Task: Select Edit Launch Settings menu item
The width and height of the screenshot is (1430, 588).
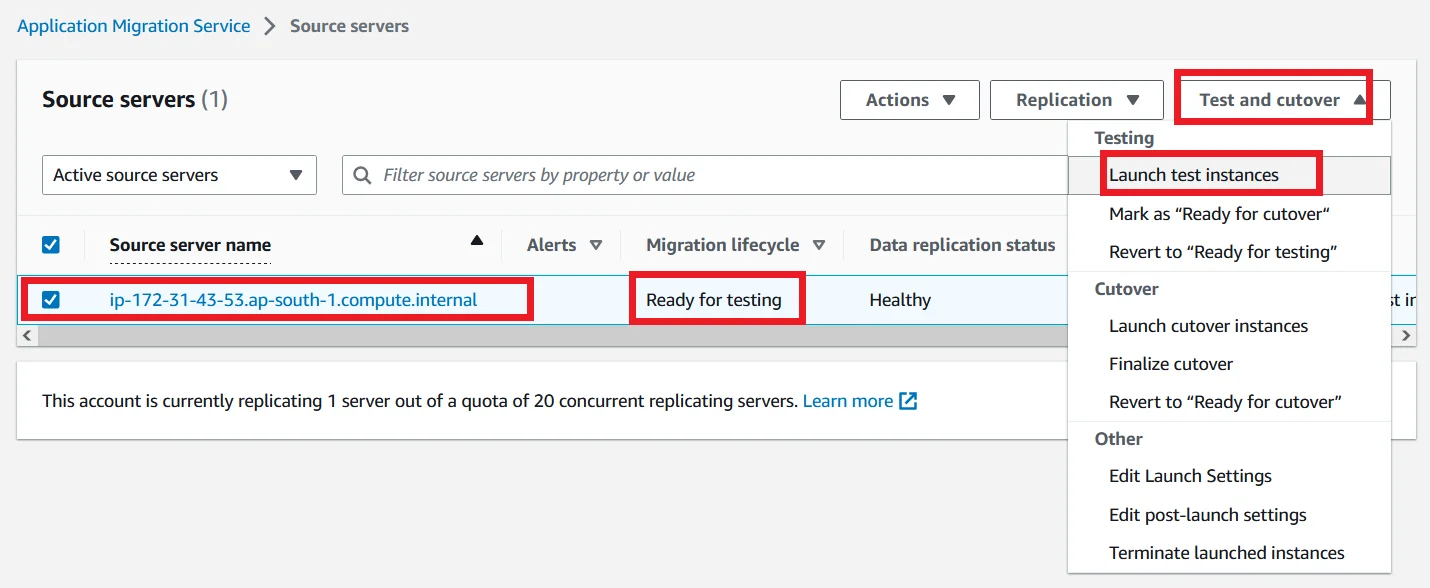Action: 1229,476
